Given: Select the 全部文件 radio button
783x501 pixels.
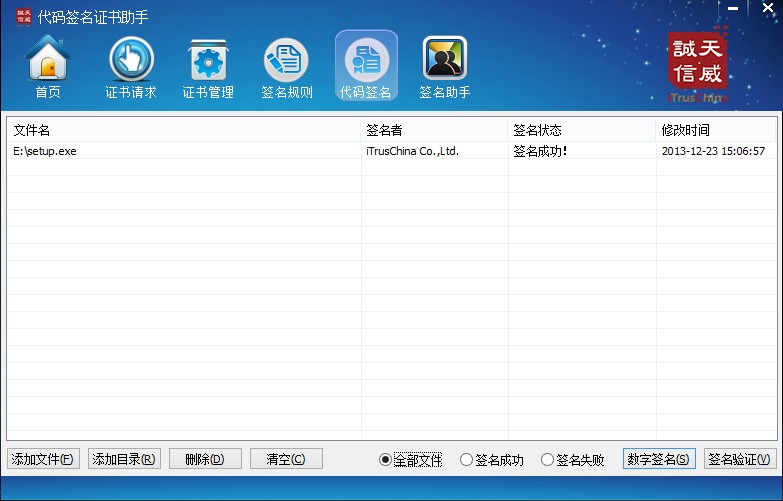Looking at the screenshot, I should [386, 460].
